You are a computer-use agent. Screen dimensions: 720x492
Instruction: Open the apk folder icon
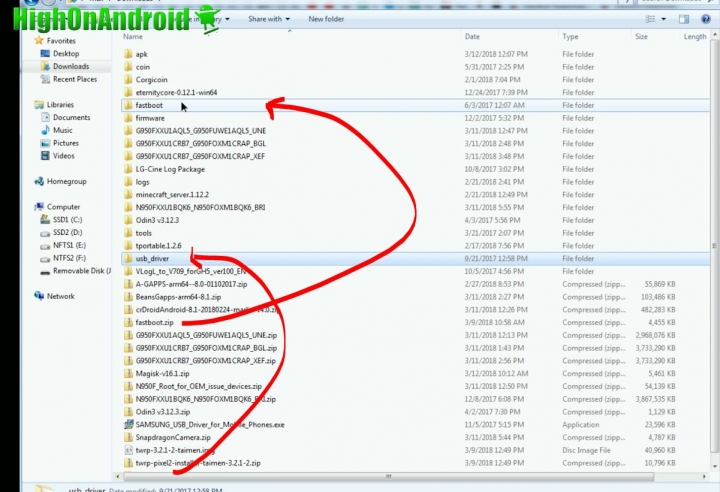tap(129, 54)
